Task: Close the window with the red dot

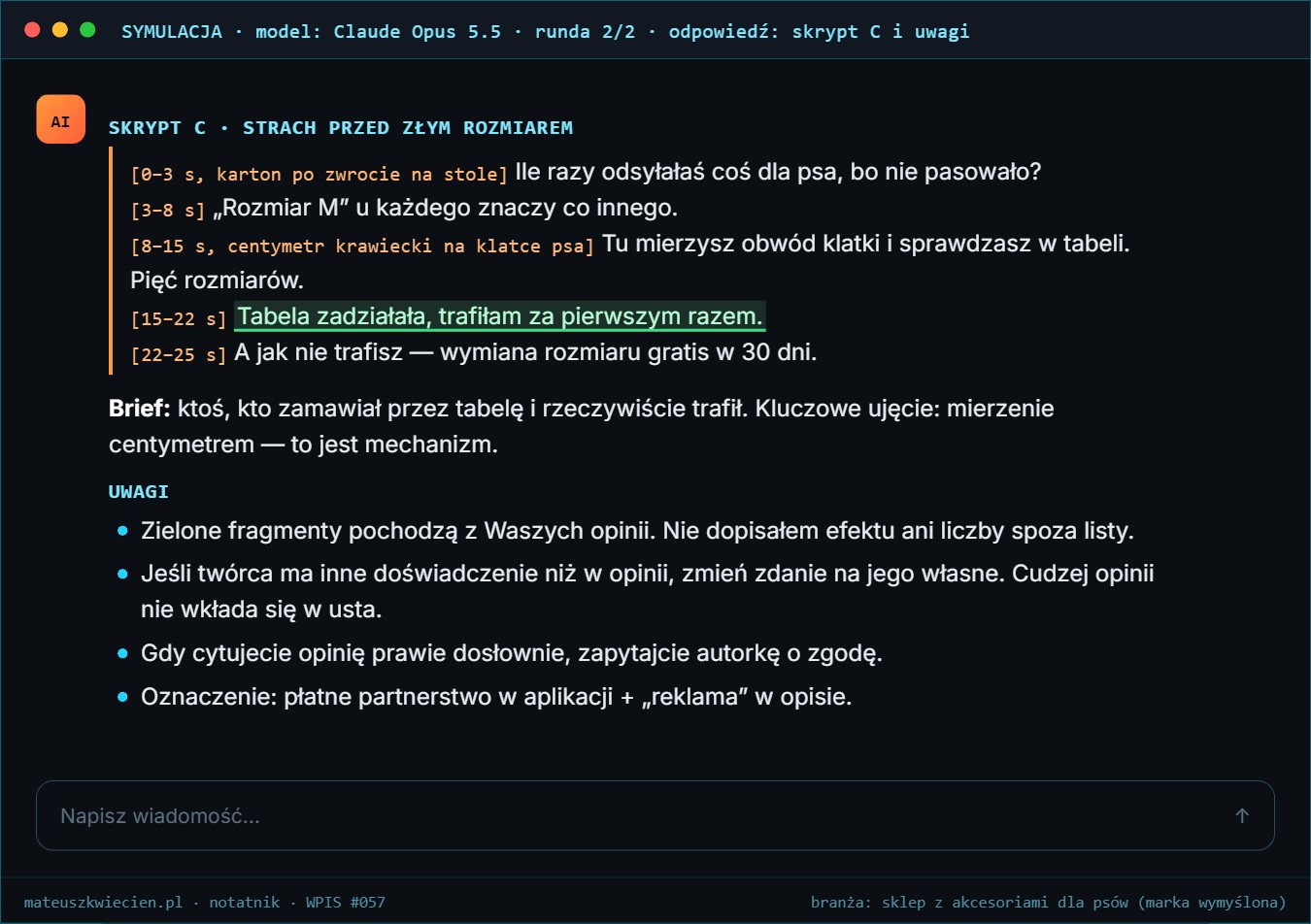Action: pos(32,30)
